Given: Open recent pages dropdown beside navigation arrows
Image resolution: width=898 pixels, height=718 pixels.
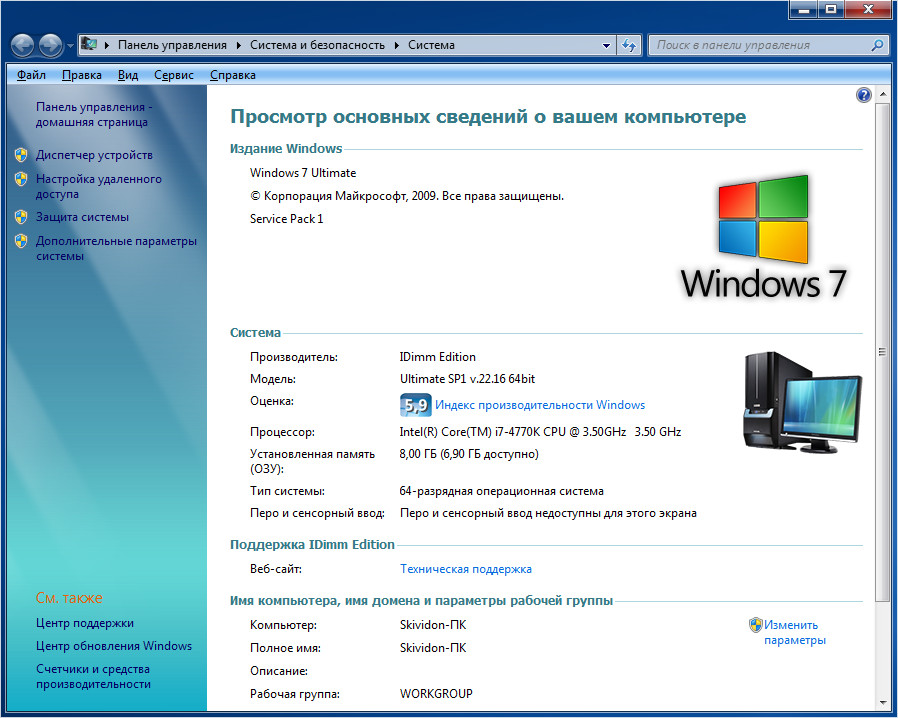Looking at the screenshot, I should [x=70, y=45].
